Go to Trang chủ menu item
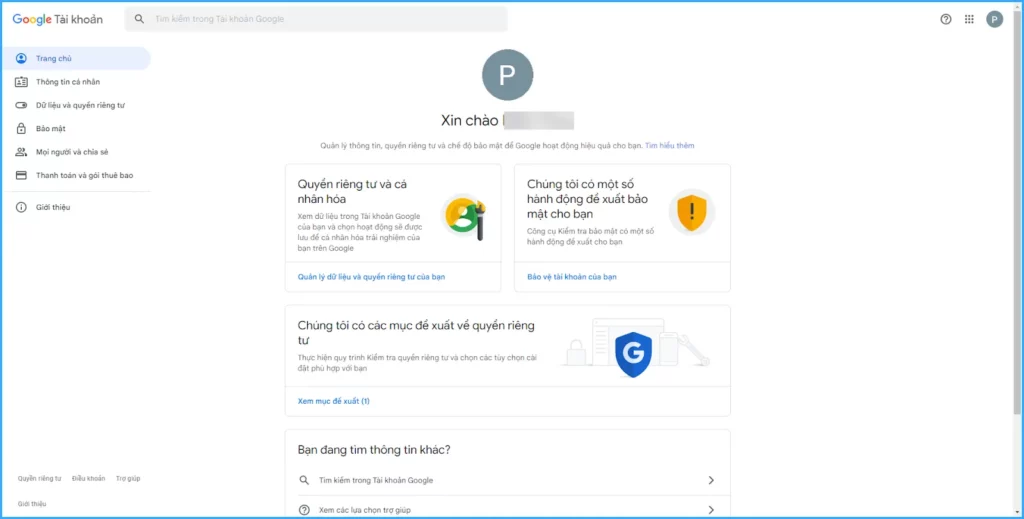This screenshot has height=519, width=1024. [76, 58]
